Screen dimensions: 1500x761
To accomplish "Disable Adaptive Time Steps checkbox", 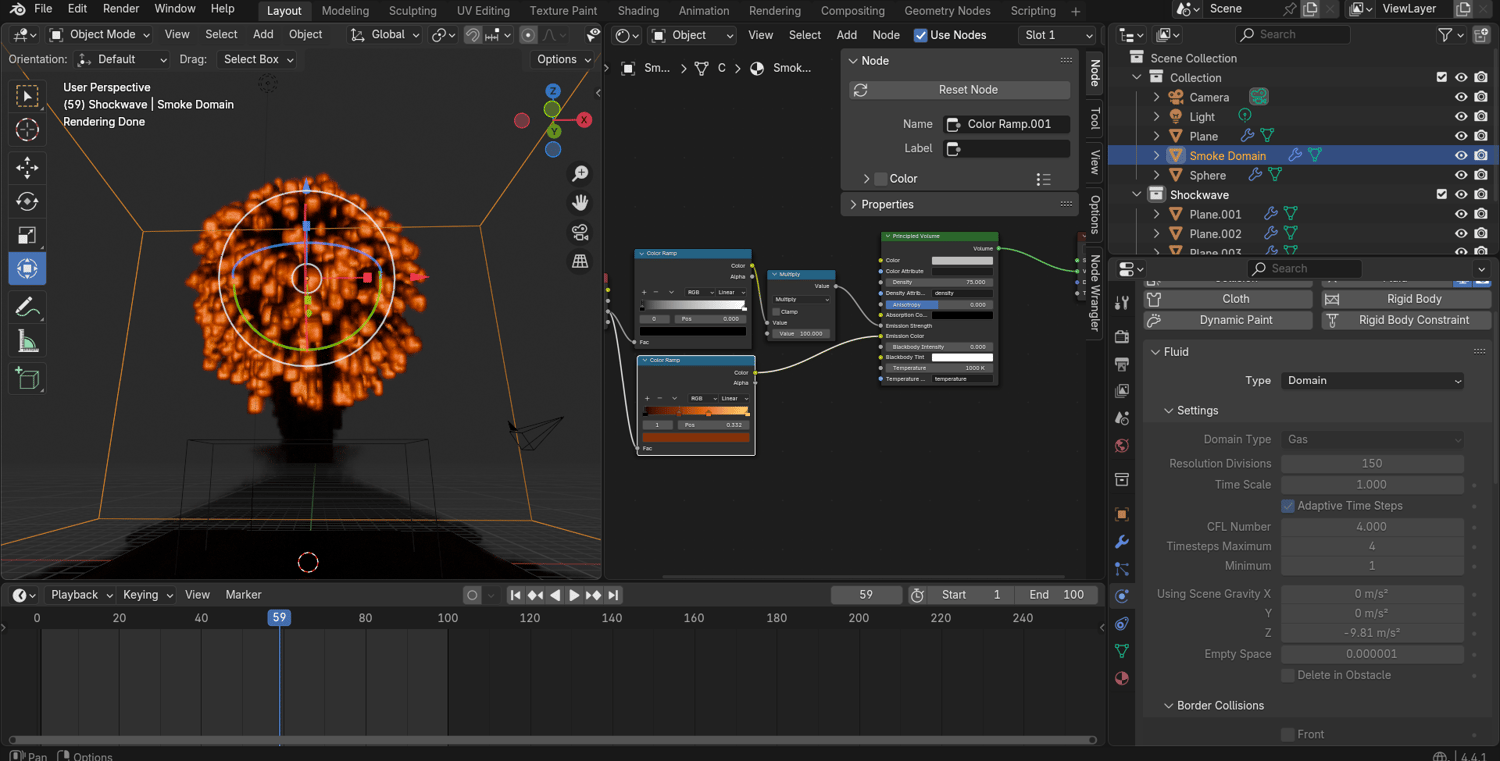I will coord(1288,506).
